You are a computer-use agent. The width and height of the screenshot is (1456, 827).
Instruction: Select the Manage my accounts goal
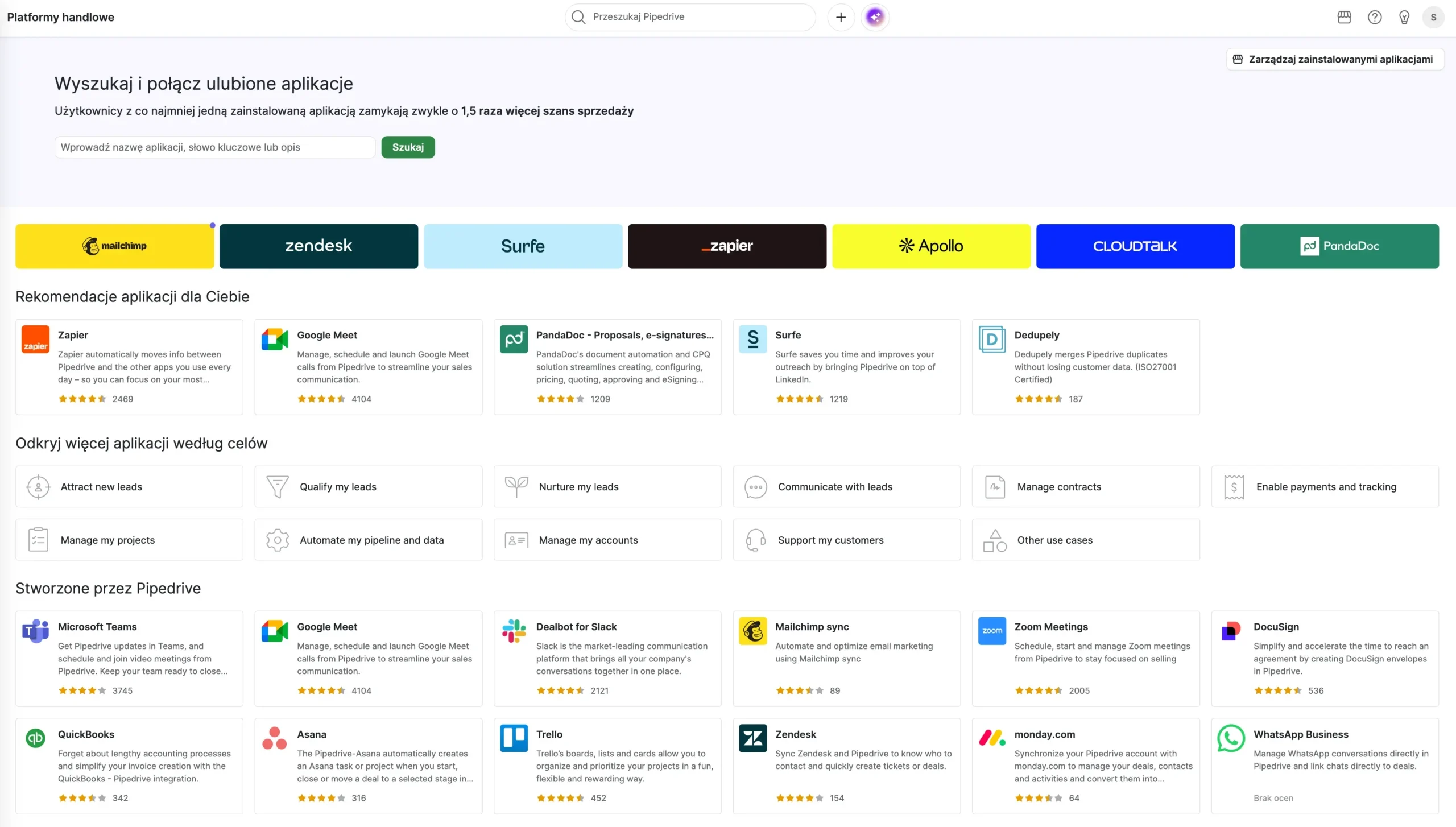pyautogui.click(x=607, y=540)
